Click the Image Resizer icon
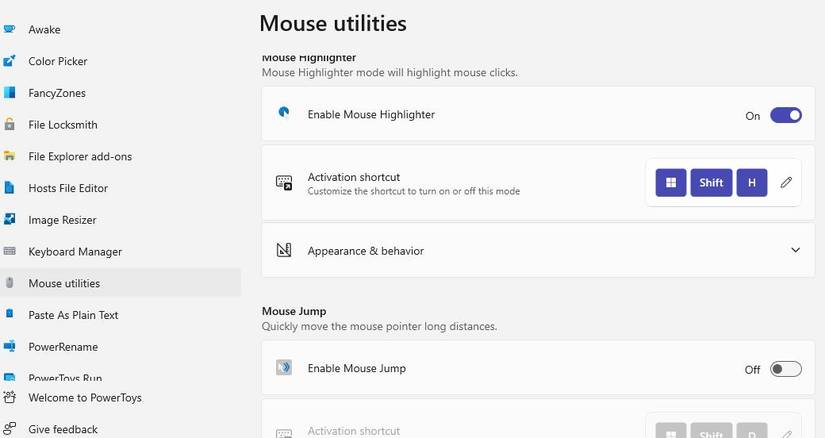Viewport: 825px width, 438px height. 10,220
